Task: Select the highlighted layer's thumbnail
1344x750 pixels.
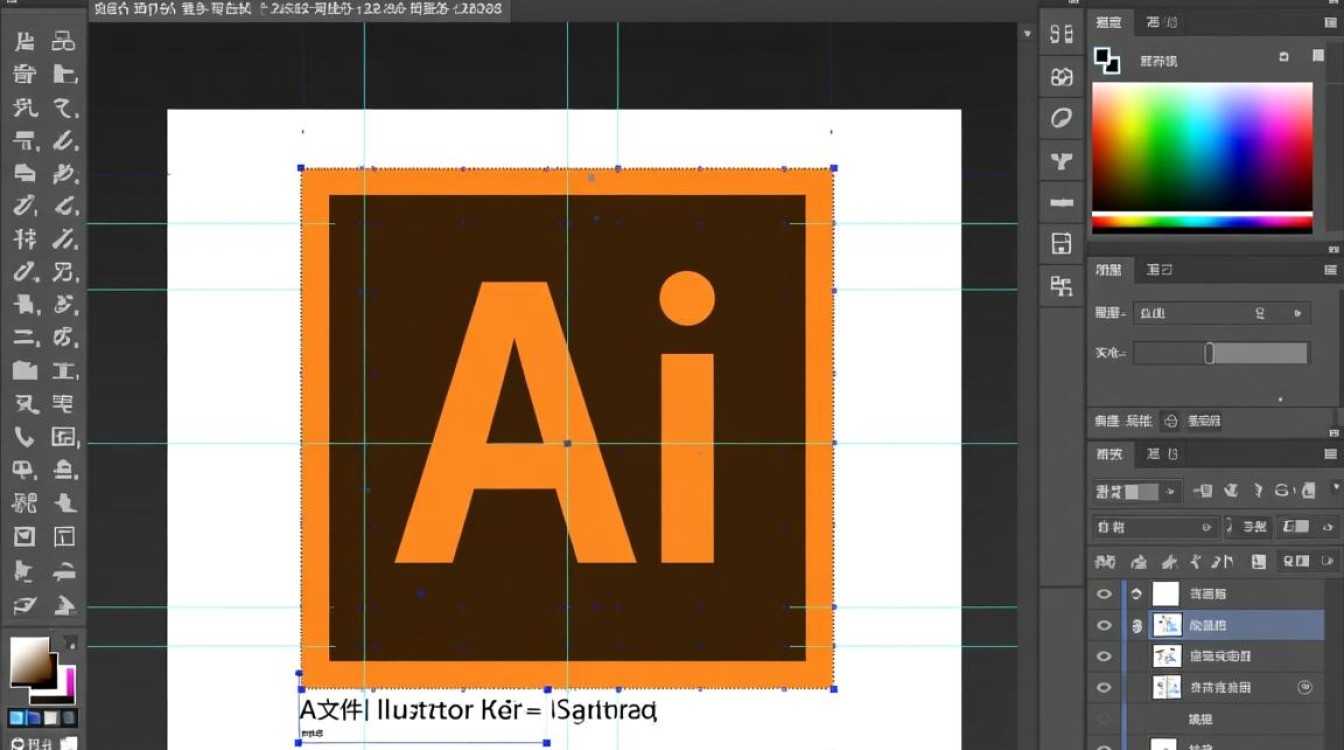Action: tap(1166, 626)
